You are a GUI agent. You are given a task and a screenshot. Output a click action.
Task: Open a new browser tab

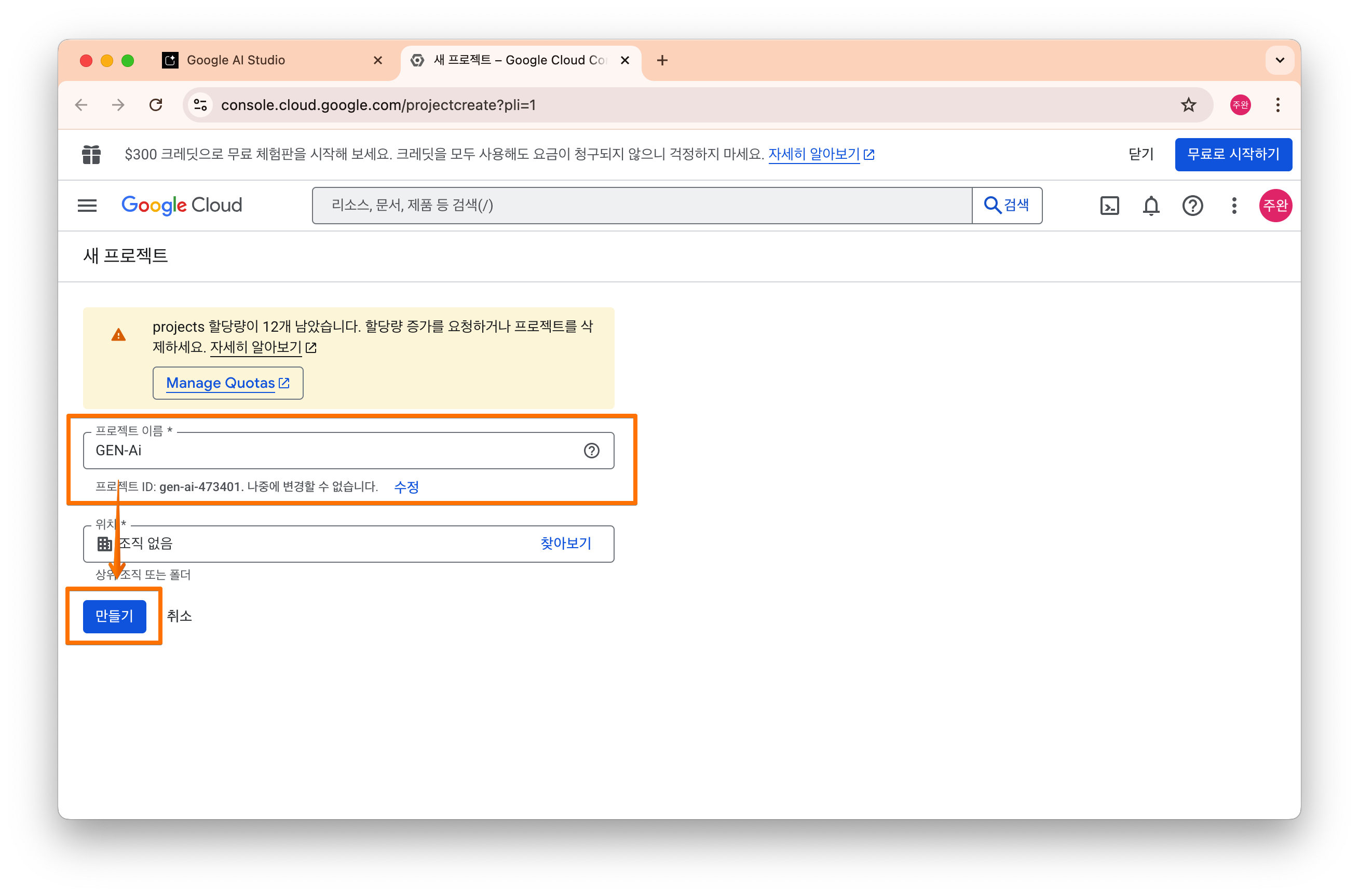click(662, 60)
